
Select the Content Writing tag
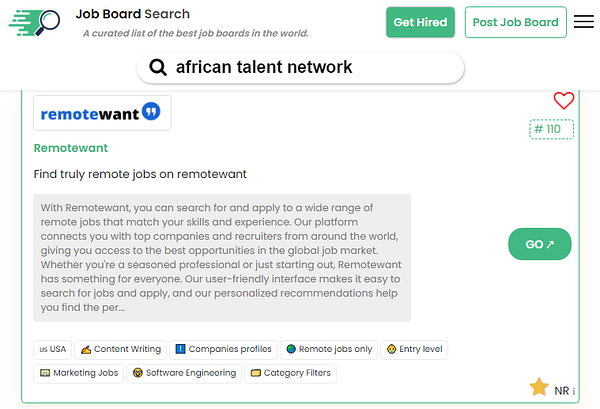point(120,349)
